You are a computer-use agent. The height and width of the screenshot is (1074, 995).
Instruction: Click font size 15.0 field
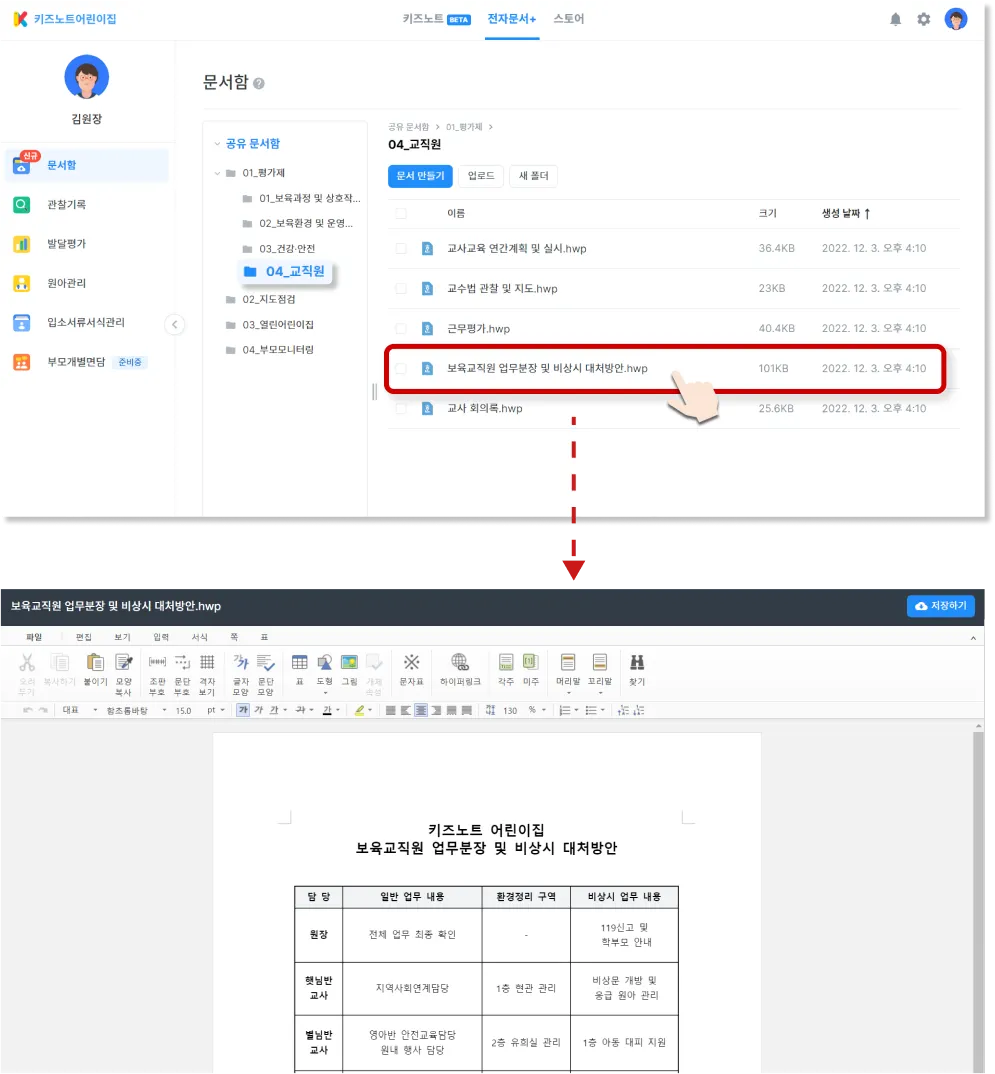pyautogui.click(x=184, y=710)
